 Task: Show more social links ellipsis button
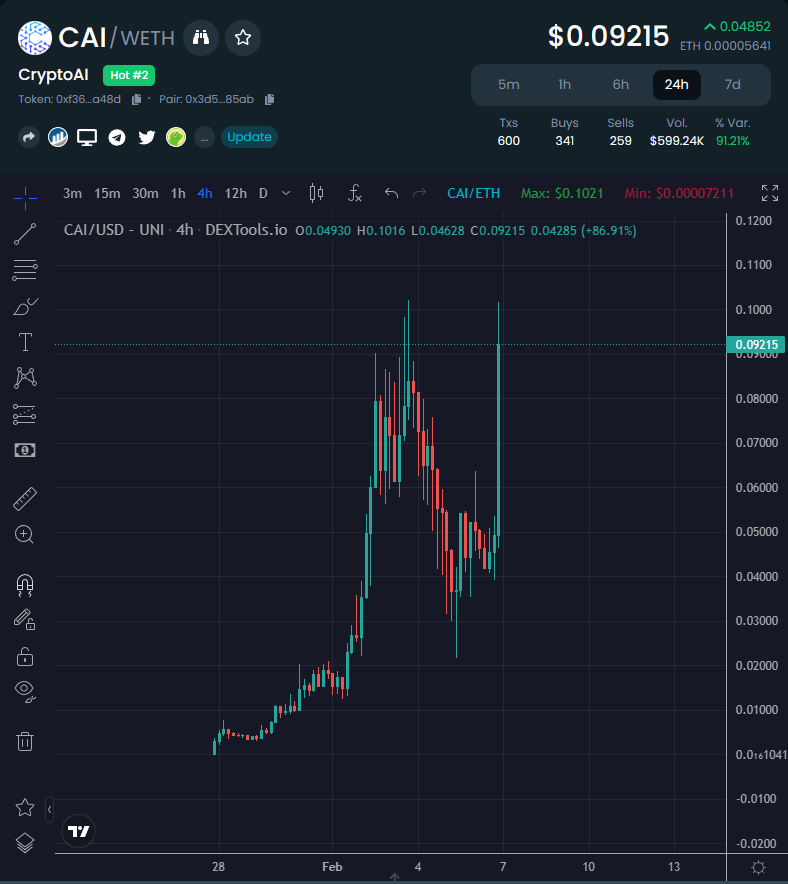pyautogui.click(x=204, y=137)
